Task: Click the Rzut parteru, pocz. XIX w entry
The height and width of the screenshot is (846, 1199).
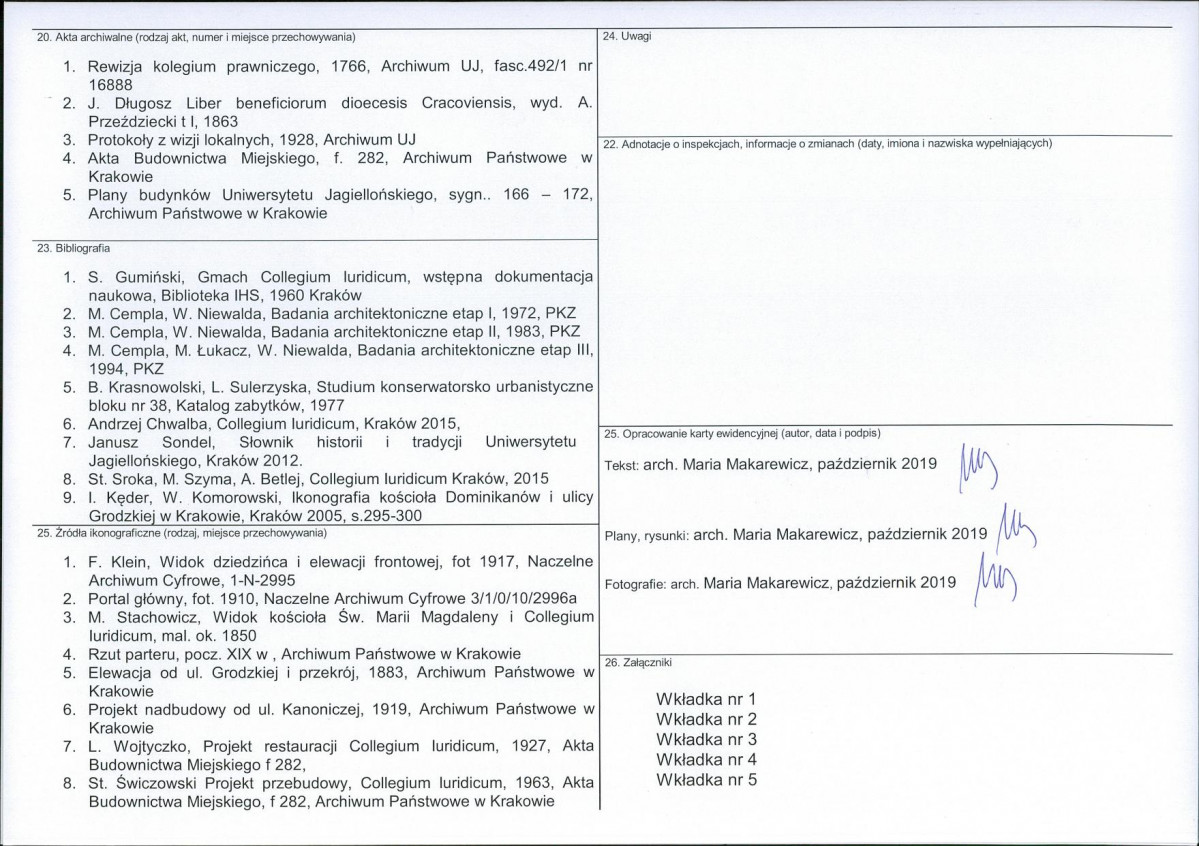Action: coord(291,654)
